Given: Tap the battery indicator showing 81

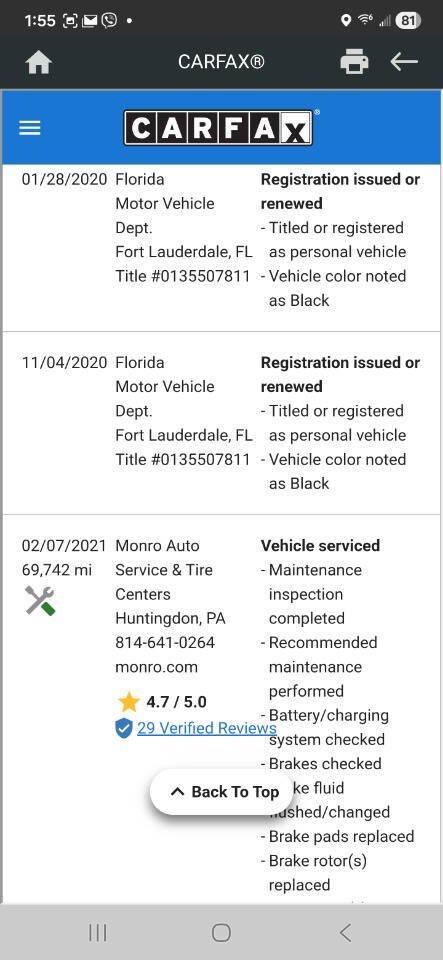Looking at the screenshot, I should tap(408, 21).
